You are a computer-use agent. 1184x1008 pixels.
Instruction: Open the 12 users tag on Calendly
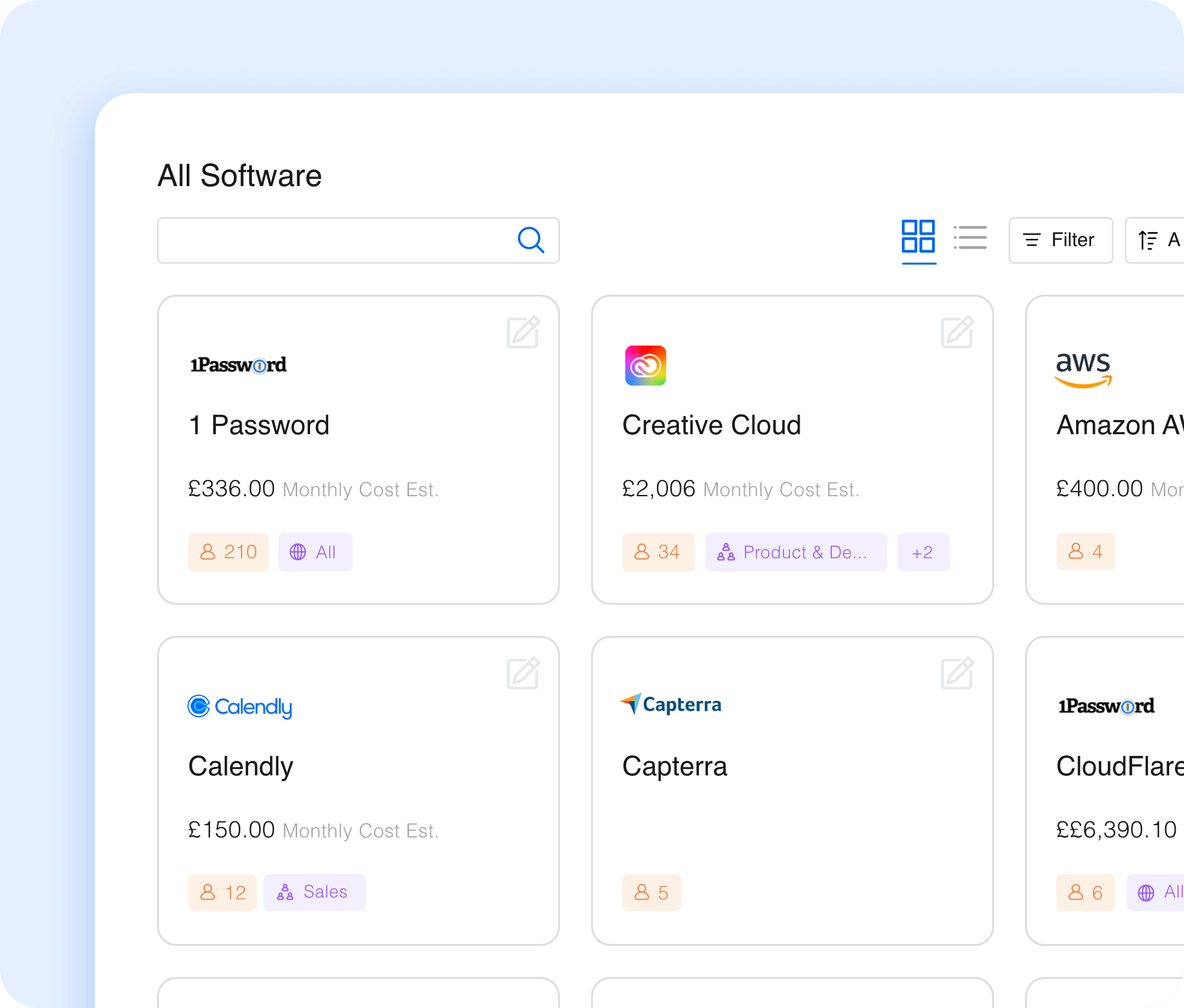(x=222, y=893)
